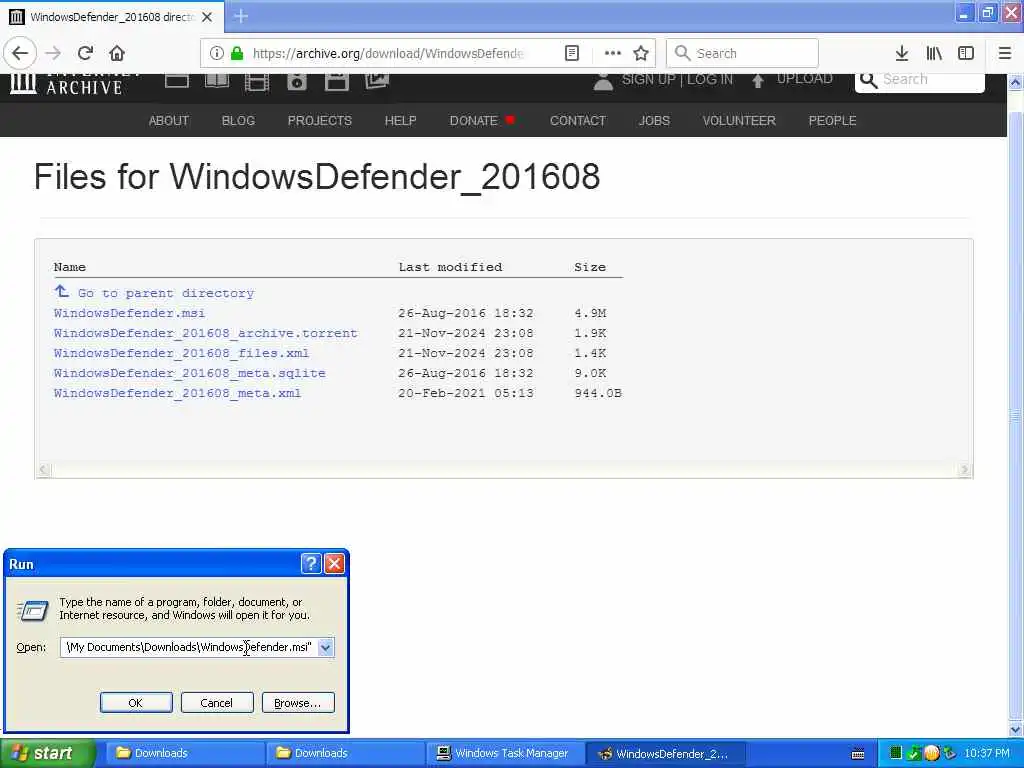This screenshot has height=768, width=1024.
Task: Click the LOG IN link
Action: [x=710, y=80]
